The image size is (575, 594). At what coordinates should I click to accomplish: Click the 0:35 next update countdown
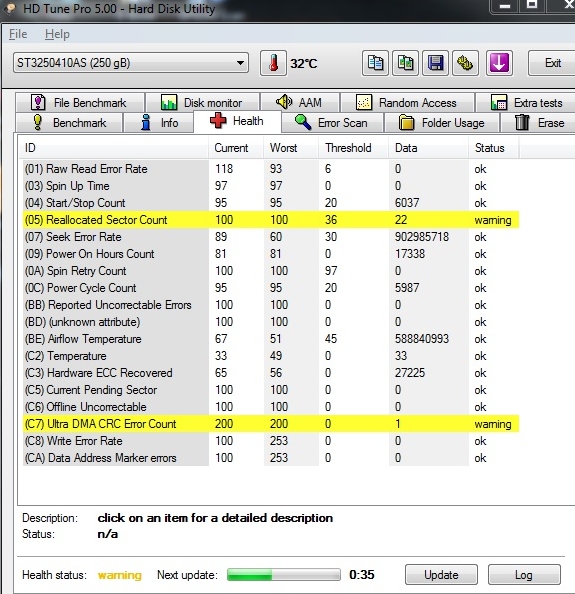pos(362,575)
